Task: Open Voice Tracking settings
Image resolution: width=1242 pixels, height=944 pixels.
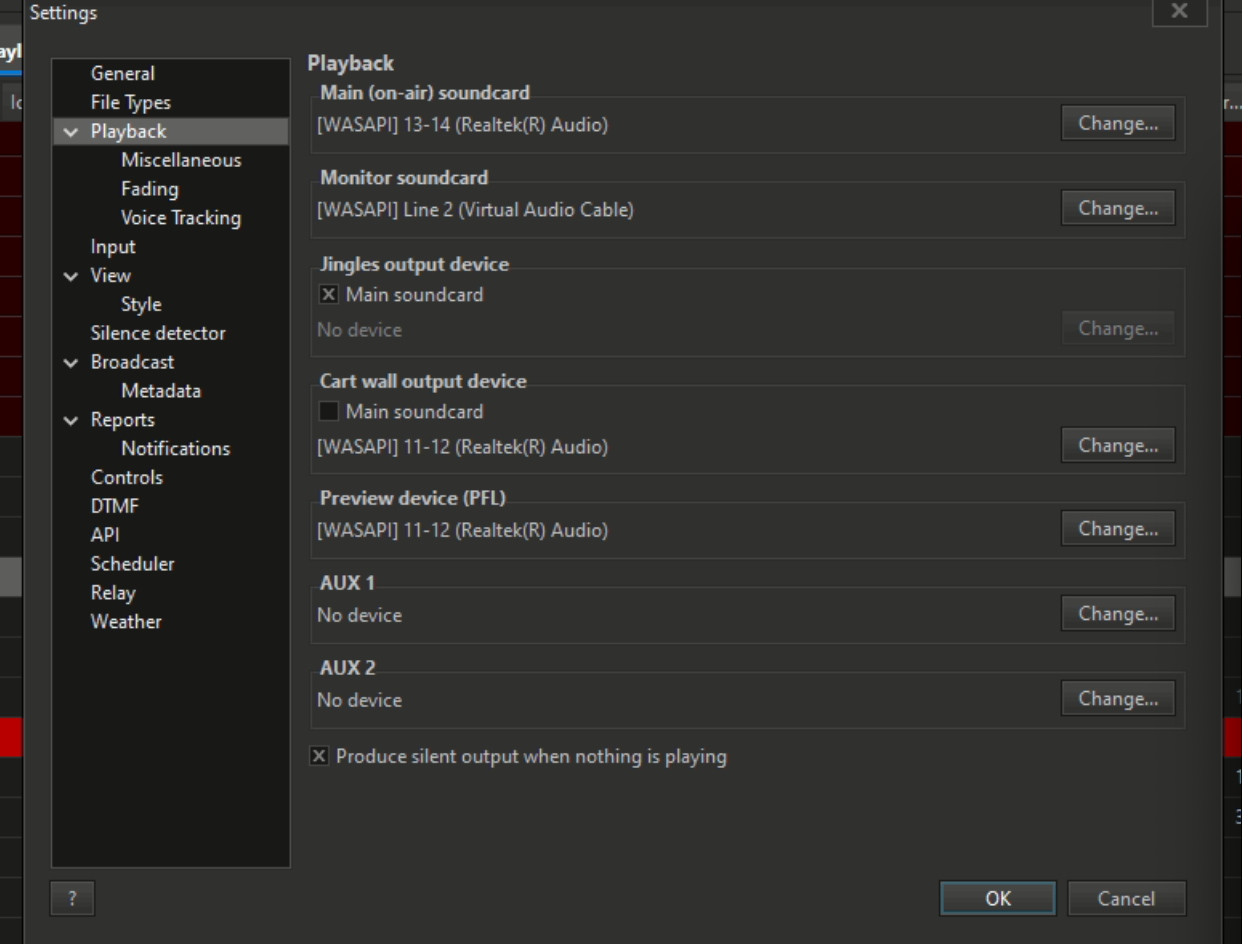Action: [181, 218]
